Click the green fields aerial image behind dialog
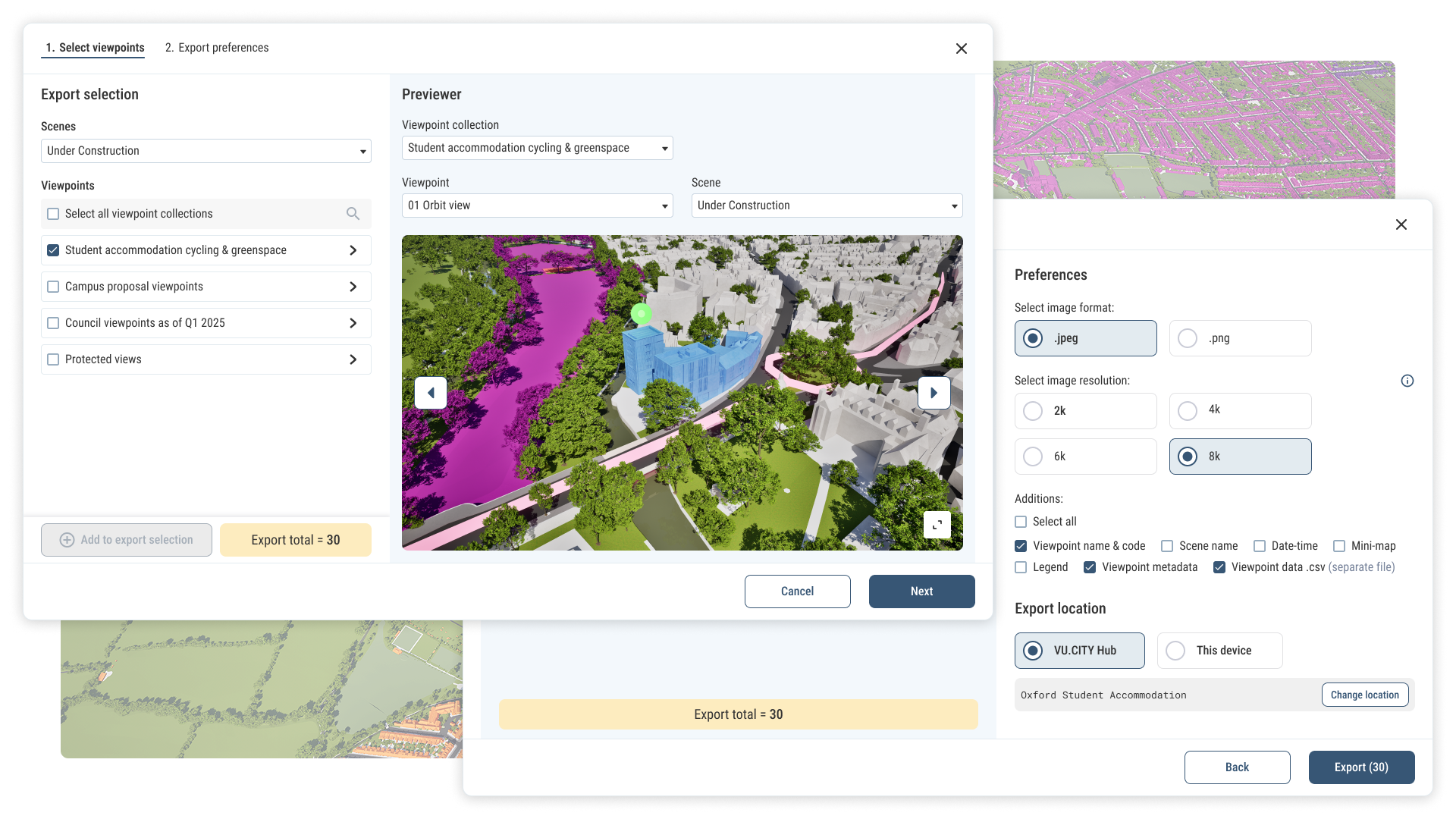This screenshot has width=1456, height=819. [x=262, y=689]
